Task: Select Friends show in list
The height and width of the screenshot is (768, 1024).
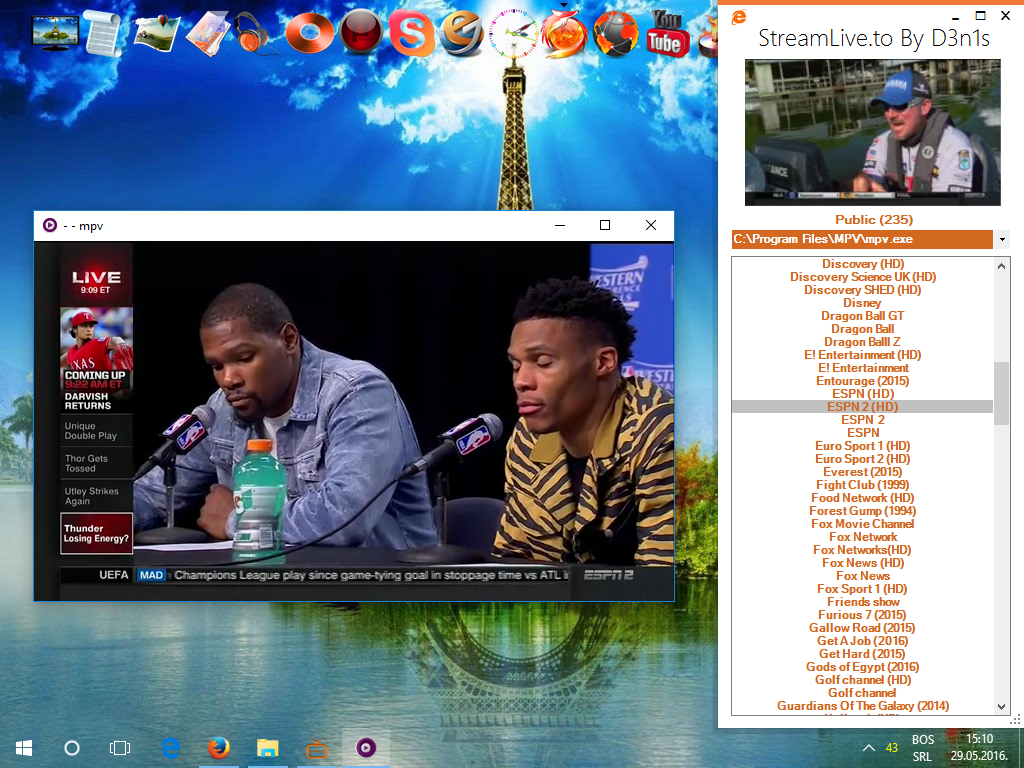Action: coord(863,602)
